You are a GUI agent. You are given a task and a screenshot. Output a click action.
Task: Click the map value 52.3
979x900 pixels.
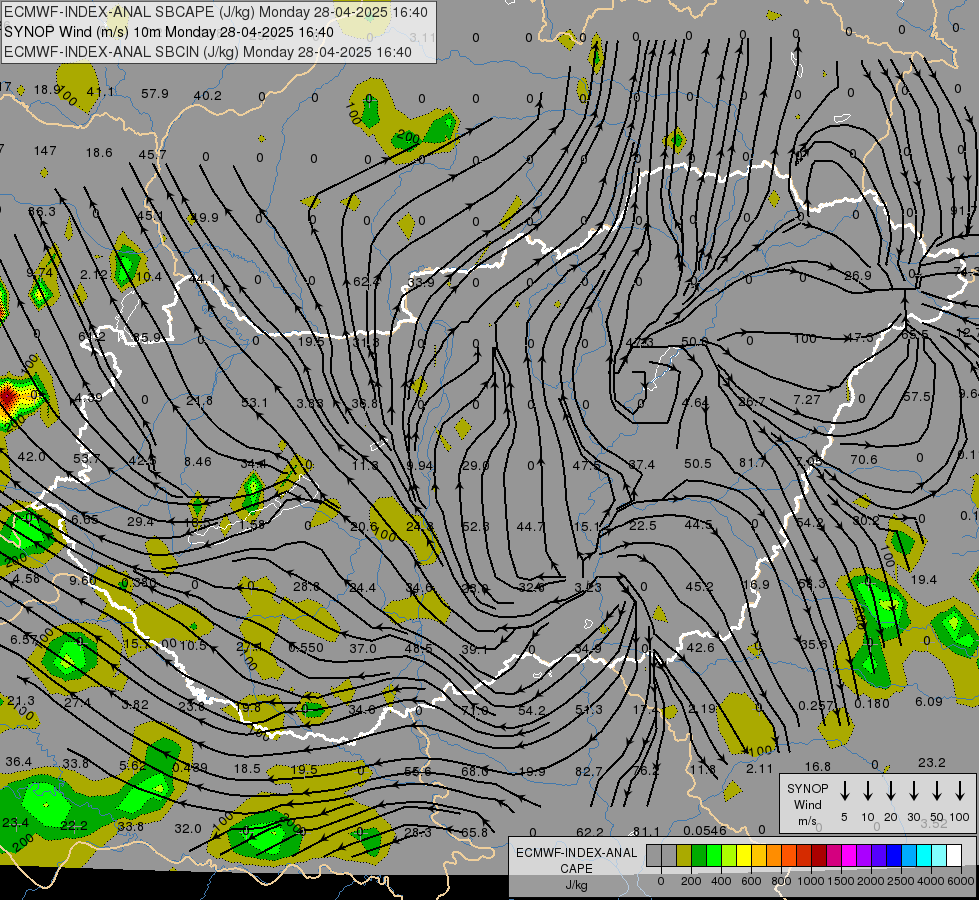coord(476,527)
